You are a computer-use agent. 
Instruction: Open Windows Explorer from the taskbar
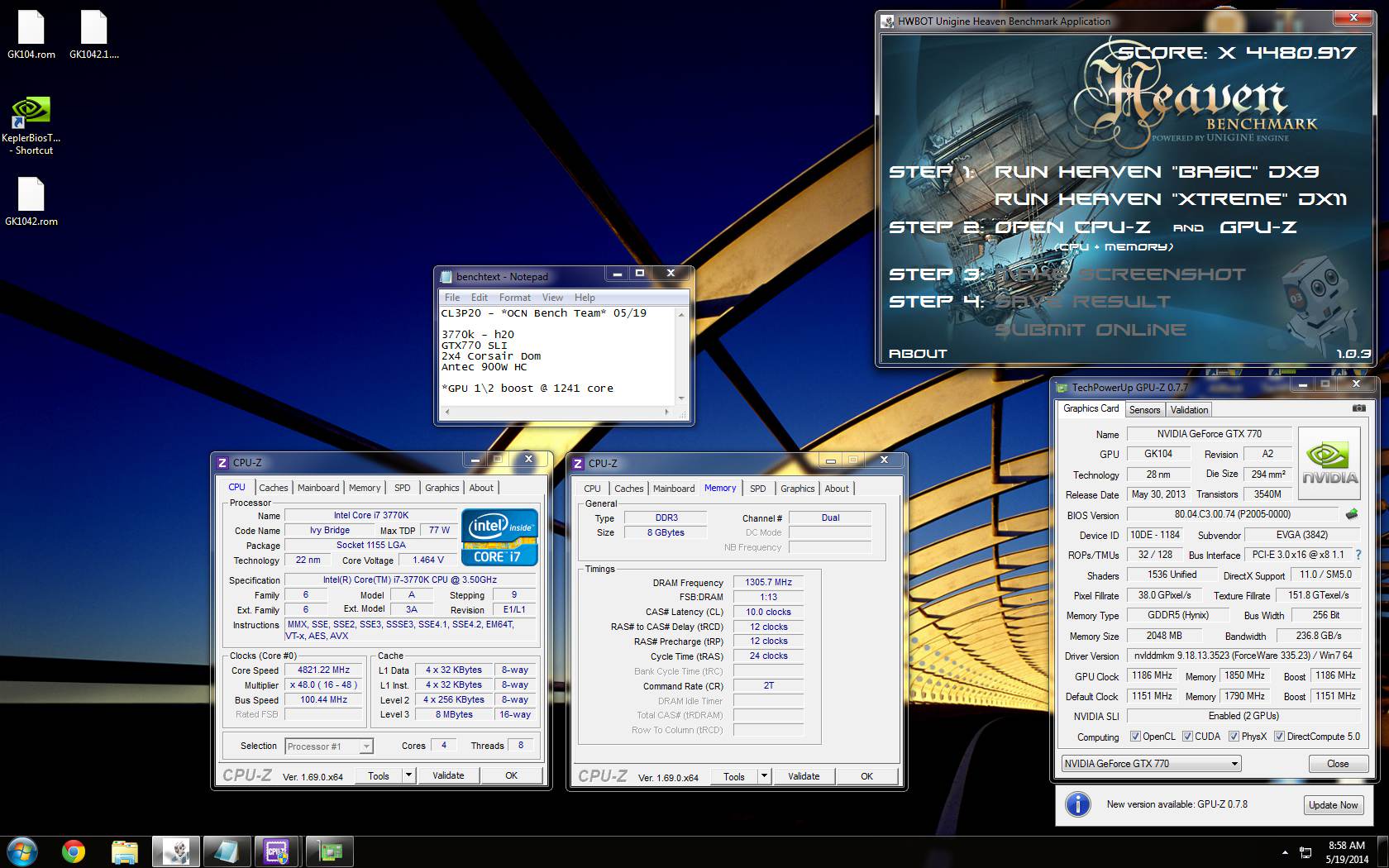pyautogui.click(x=125, y=851)
